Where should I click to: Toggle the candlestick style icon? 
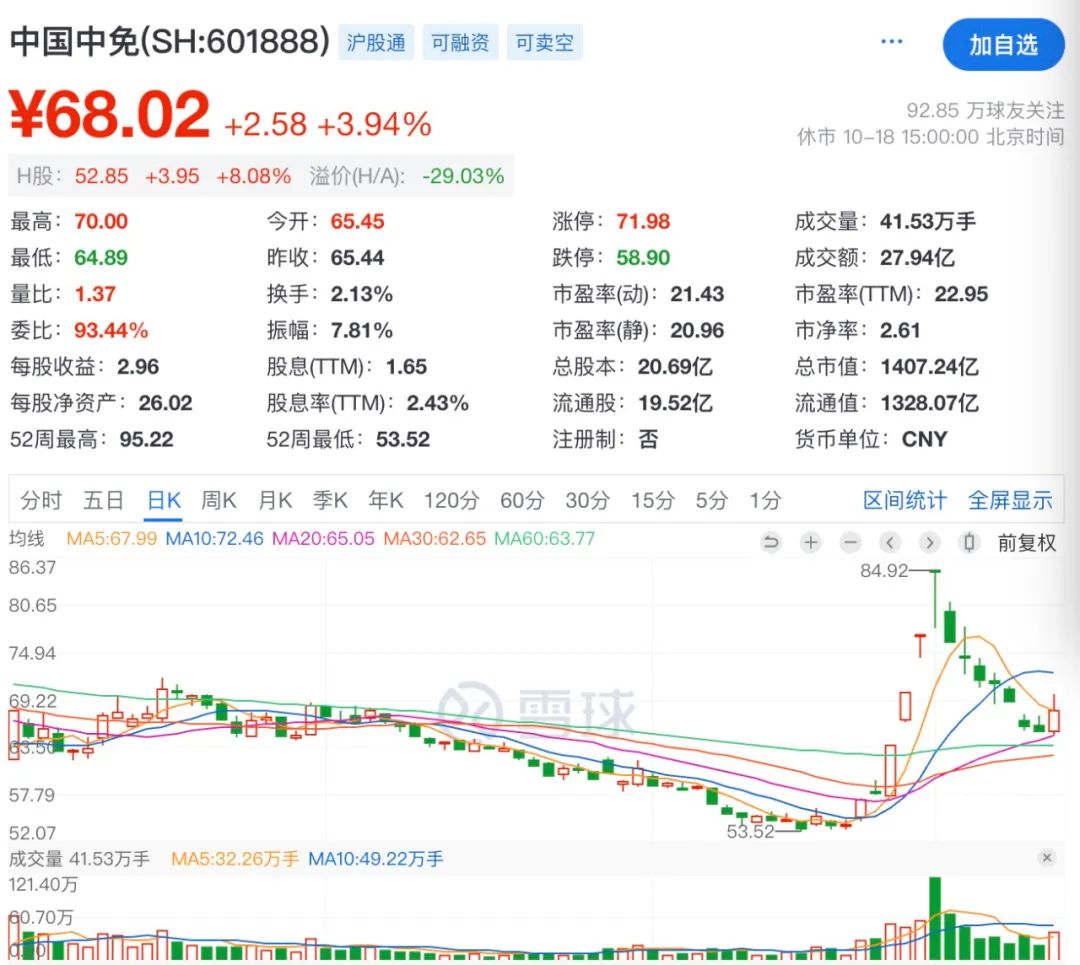pos(969,543)
